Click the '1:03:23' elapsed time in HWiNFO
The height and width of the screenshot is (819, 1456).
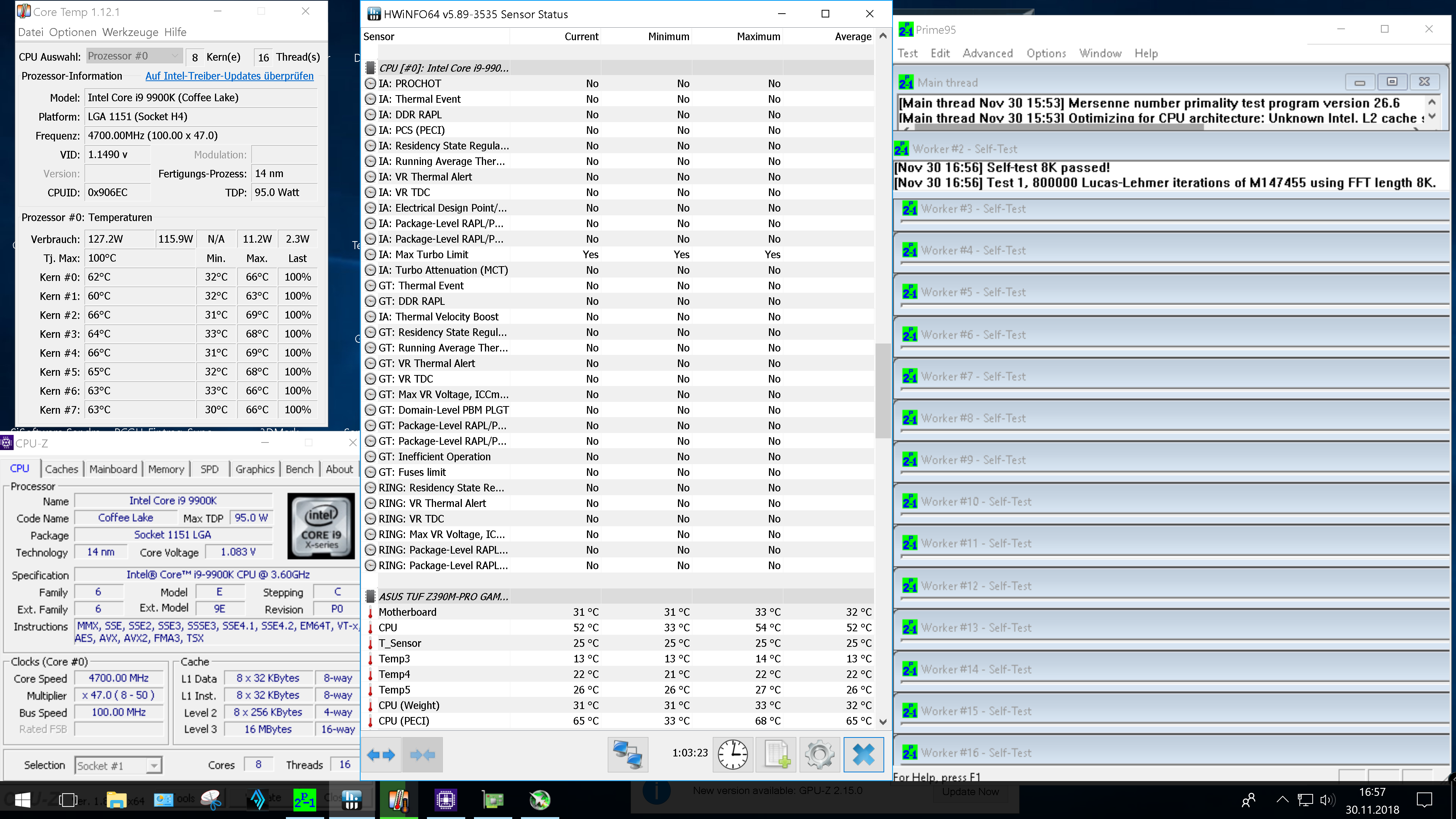coord(690,753)
